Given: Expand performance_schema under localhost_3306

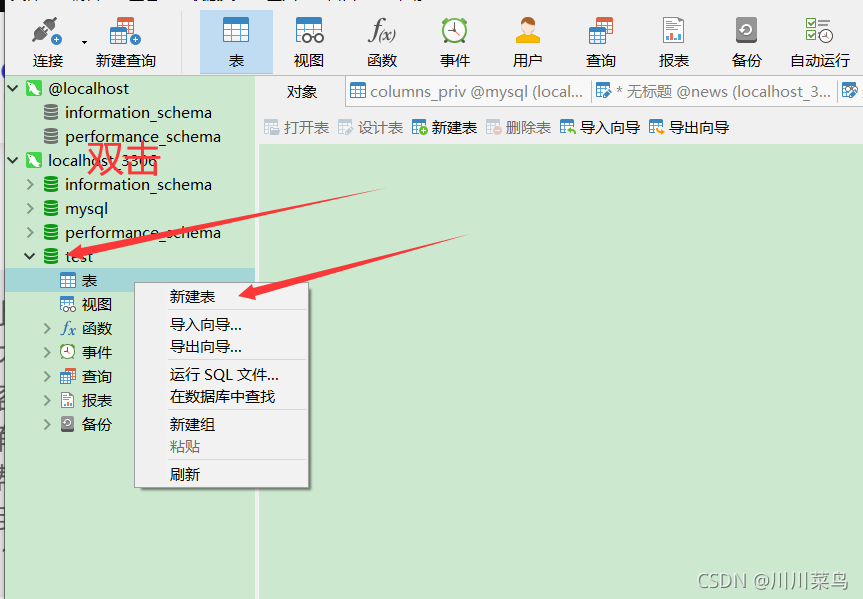Looking at the screenshot, I should (x=30, y=232).
